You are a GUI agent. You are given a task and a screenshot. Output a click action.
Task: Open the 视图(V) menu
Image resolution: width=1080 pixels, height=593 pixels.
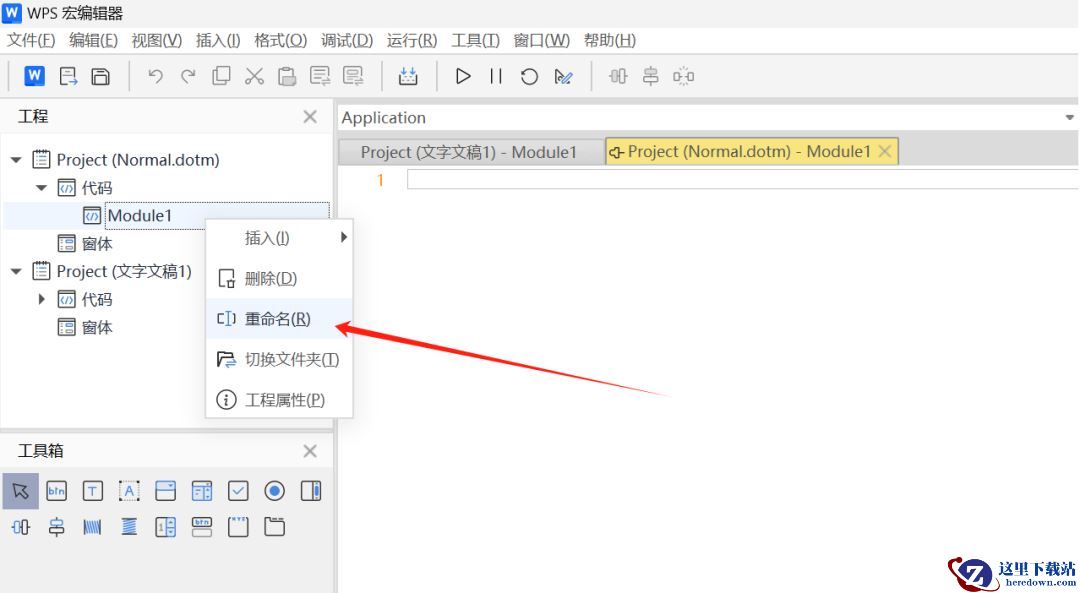click(156, 41)
